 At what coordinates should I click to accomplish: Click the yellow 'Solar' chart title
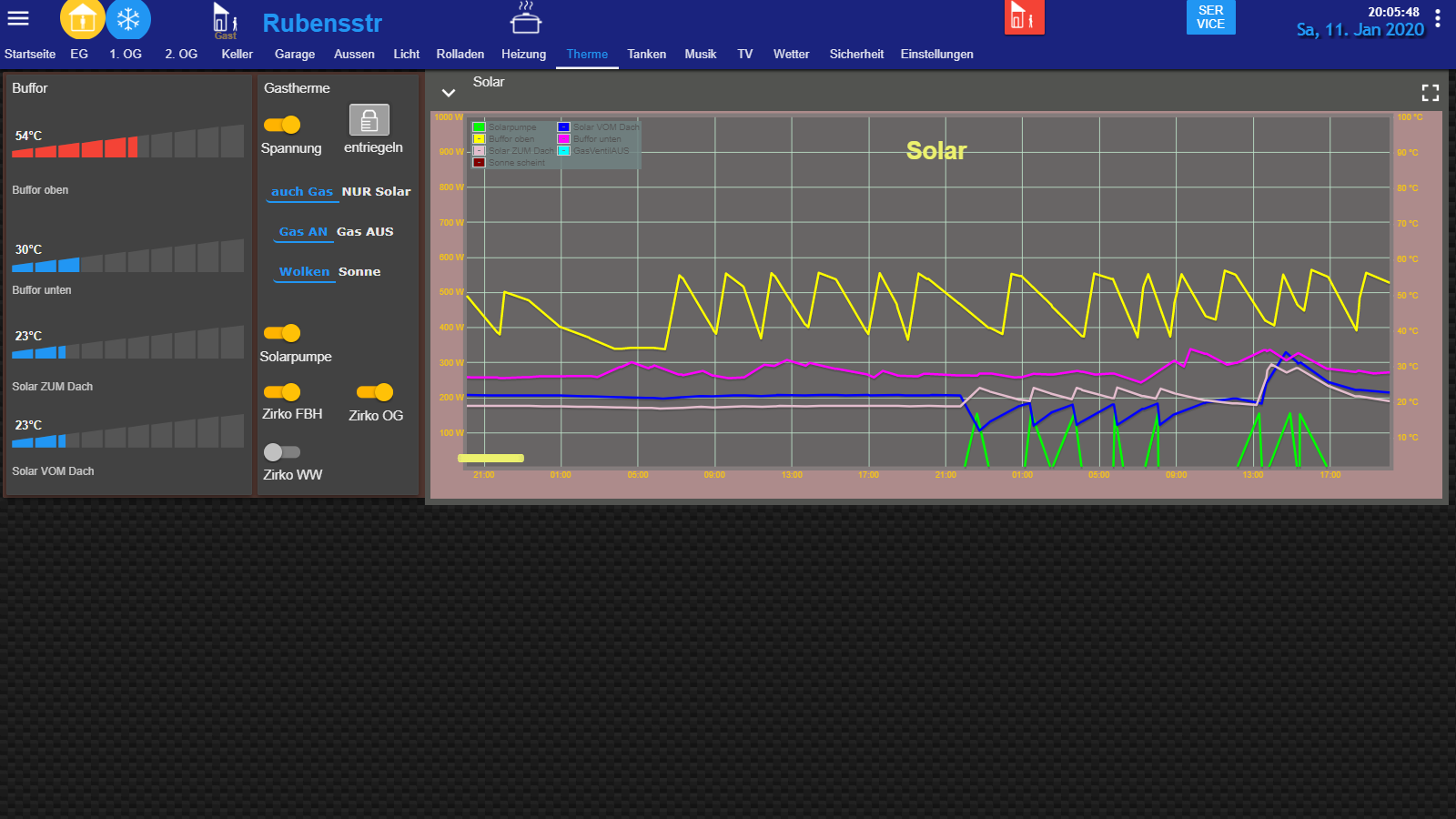tap(936, 150)
